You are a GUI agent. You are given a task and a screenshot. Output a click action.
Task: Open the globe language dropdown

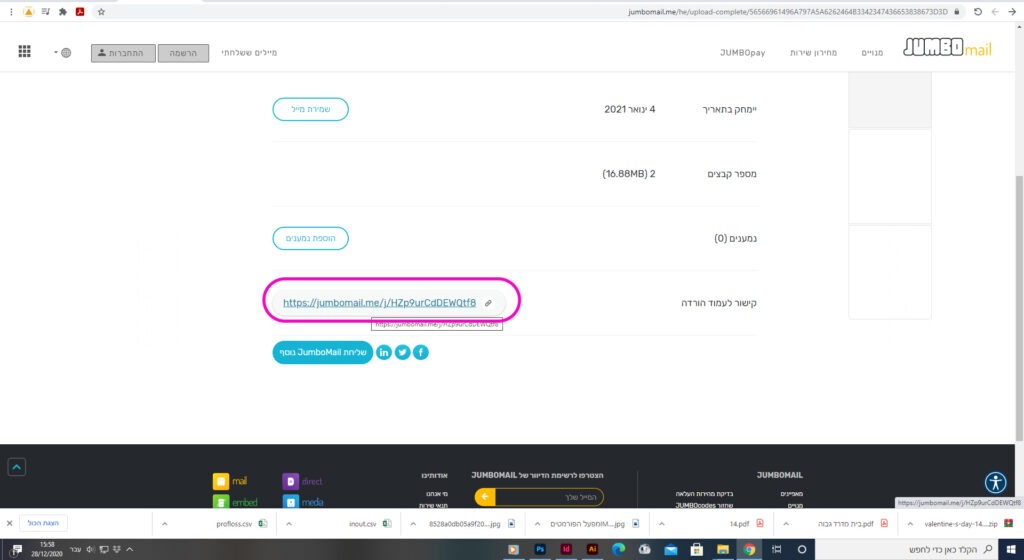[61, 52]
